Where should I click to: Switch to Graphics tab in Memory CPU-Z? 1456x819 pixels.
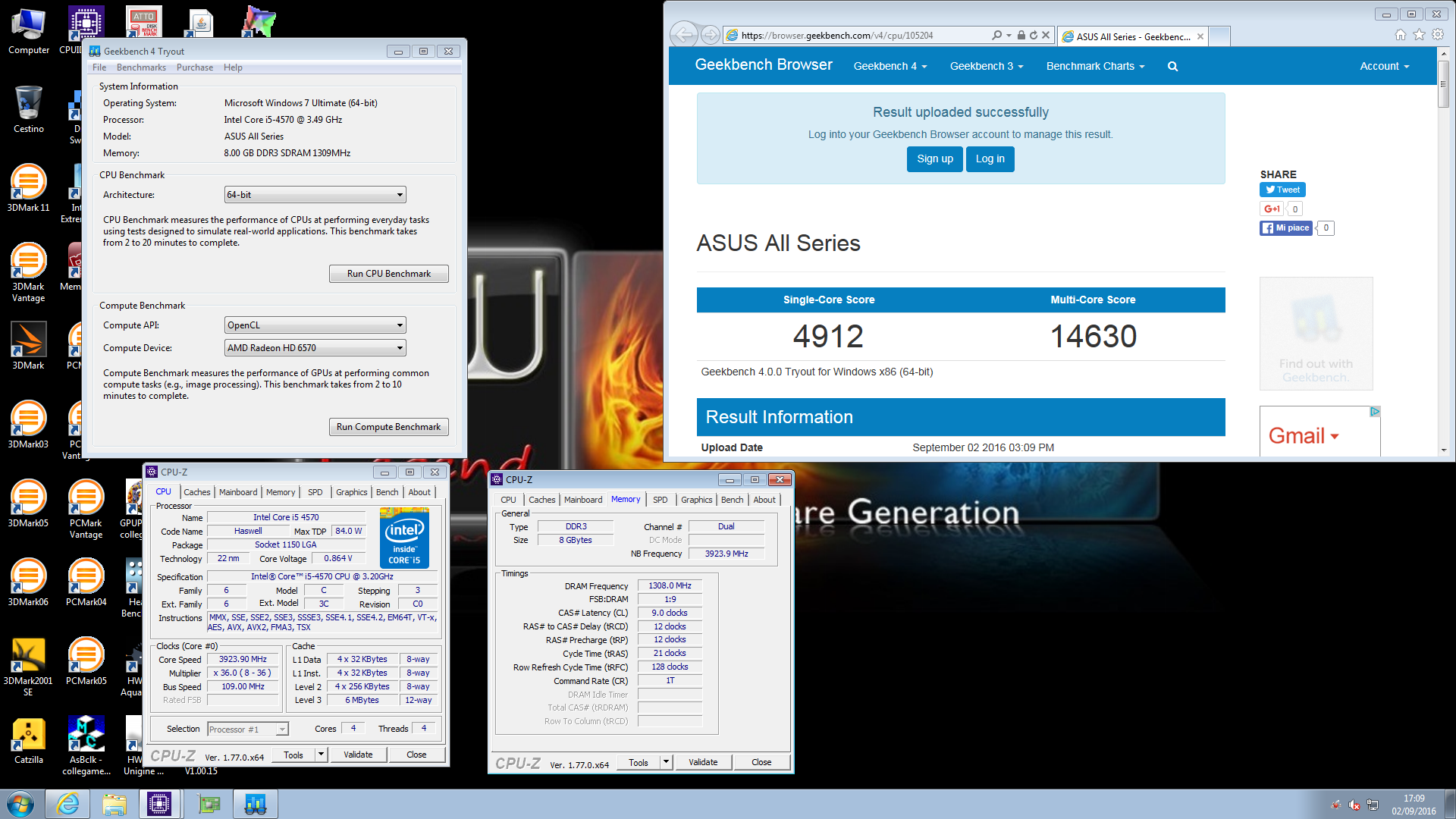pyautogui.click(x=696, y=500)
